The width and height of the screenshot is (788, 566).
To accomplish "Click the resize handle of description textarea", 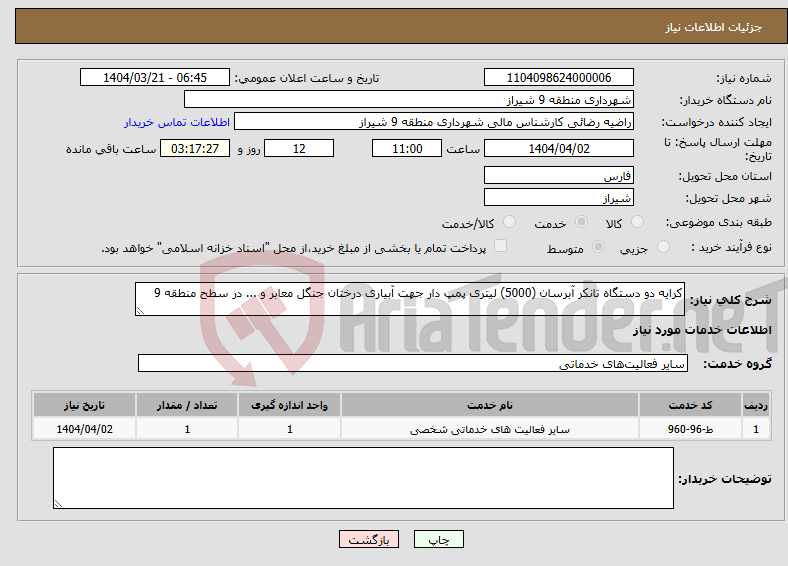I will click(x=140, y=311).
